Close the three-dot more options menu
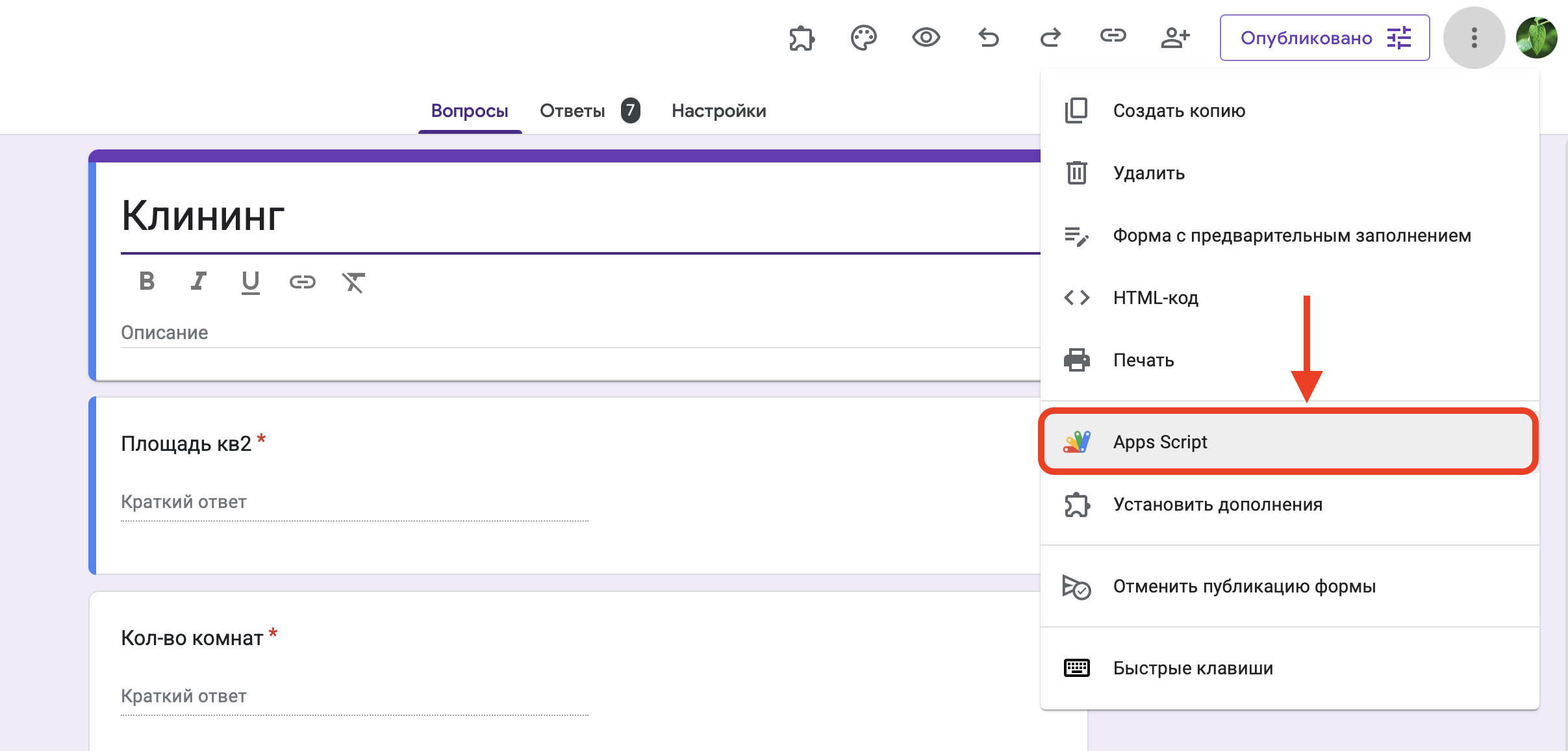This screenshot has height=751, width=1568. pos(1474,38)
